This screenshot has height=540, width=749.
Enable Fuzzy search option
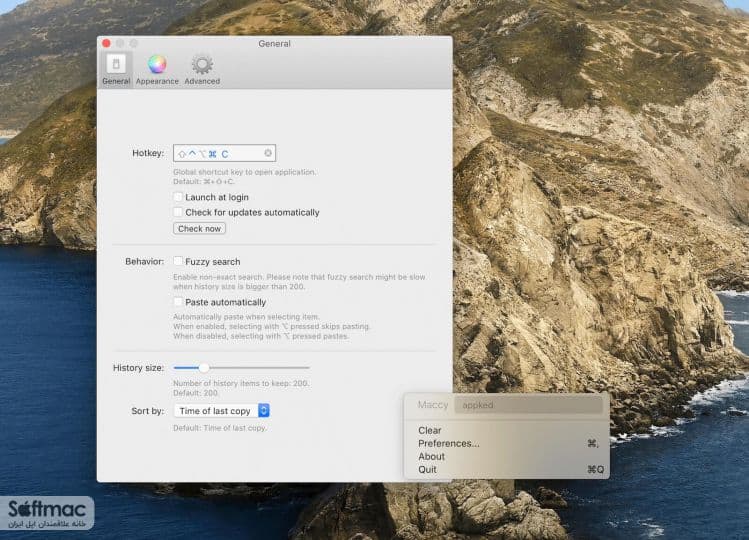pyautogui.click(x=178, y=261)
